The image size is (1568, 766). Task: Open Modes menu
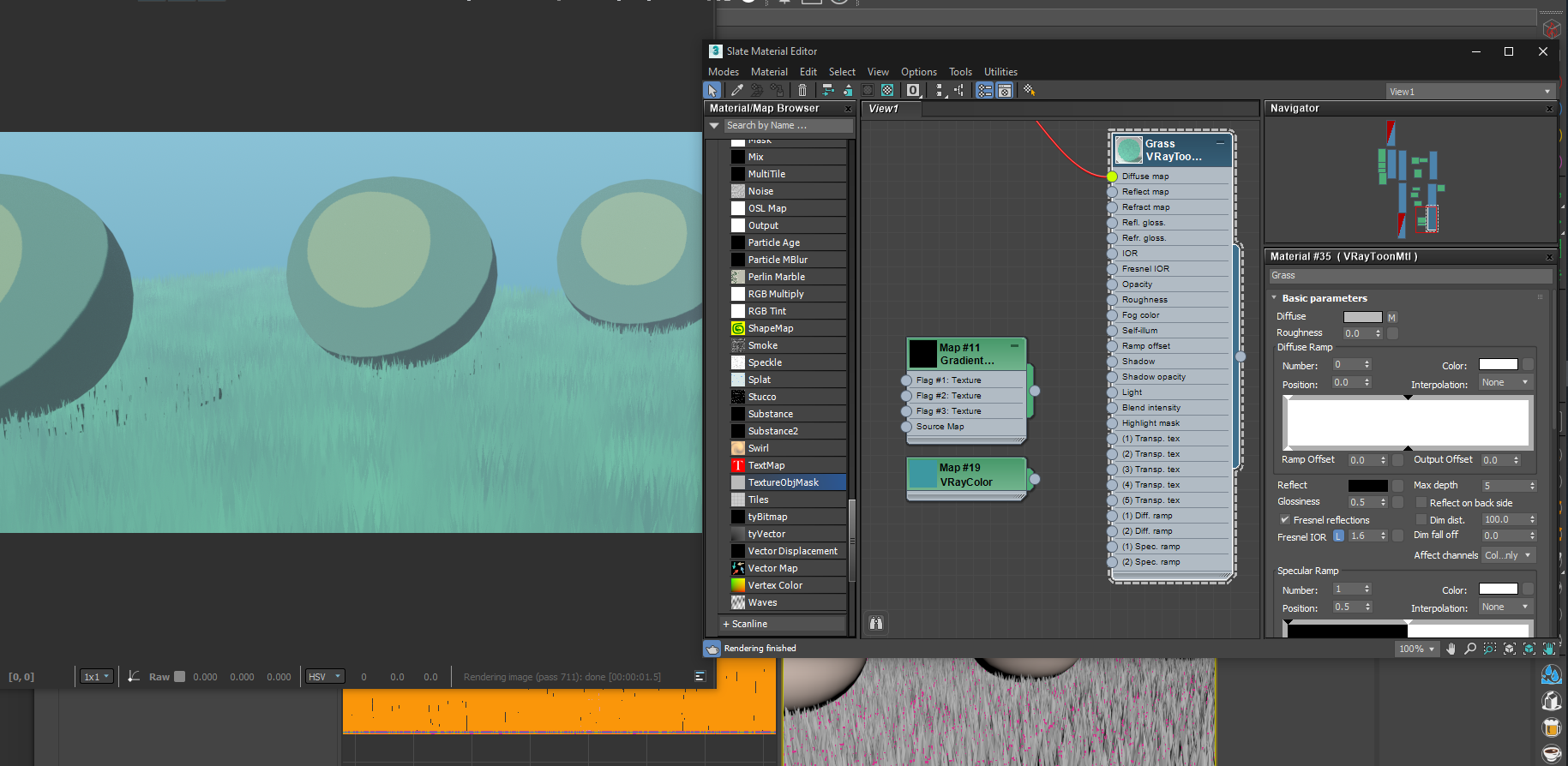tap(724, 72)
